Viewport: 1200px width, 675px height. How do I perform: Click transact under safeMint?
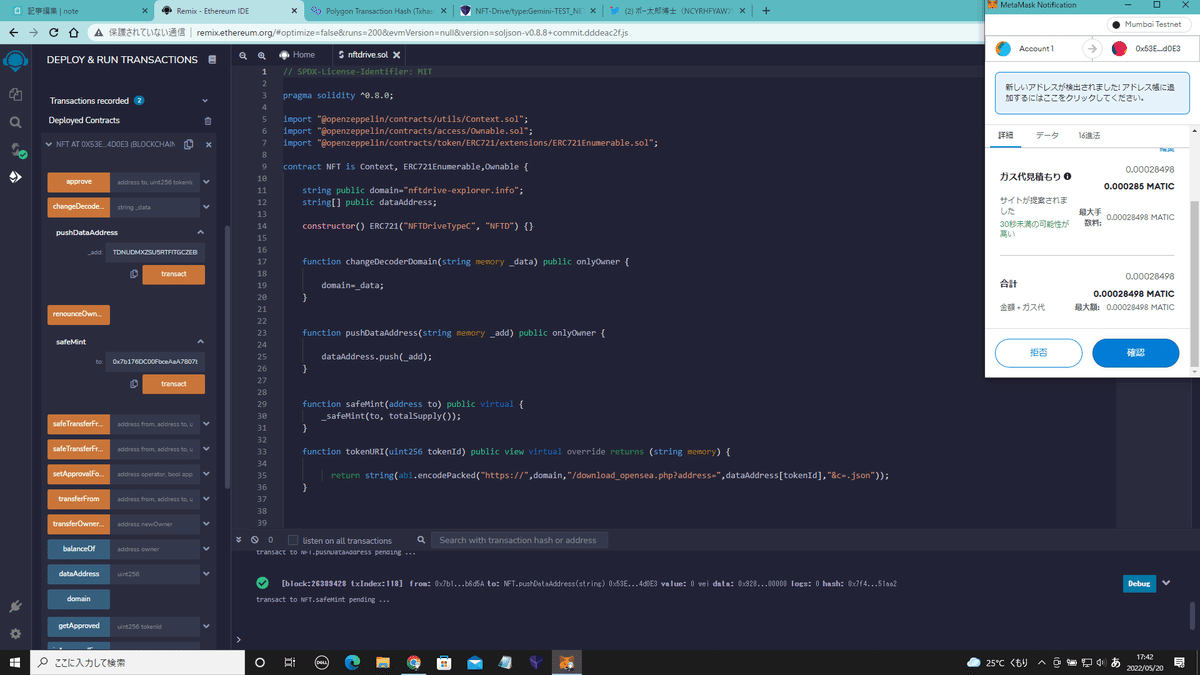point(174,384)
